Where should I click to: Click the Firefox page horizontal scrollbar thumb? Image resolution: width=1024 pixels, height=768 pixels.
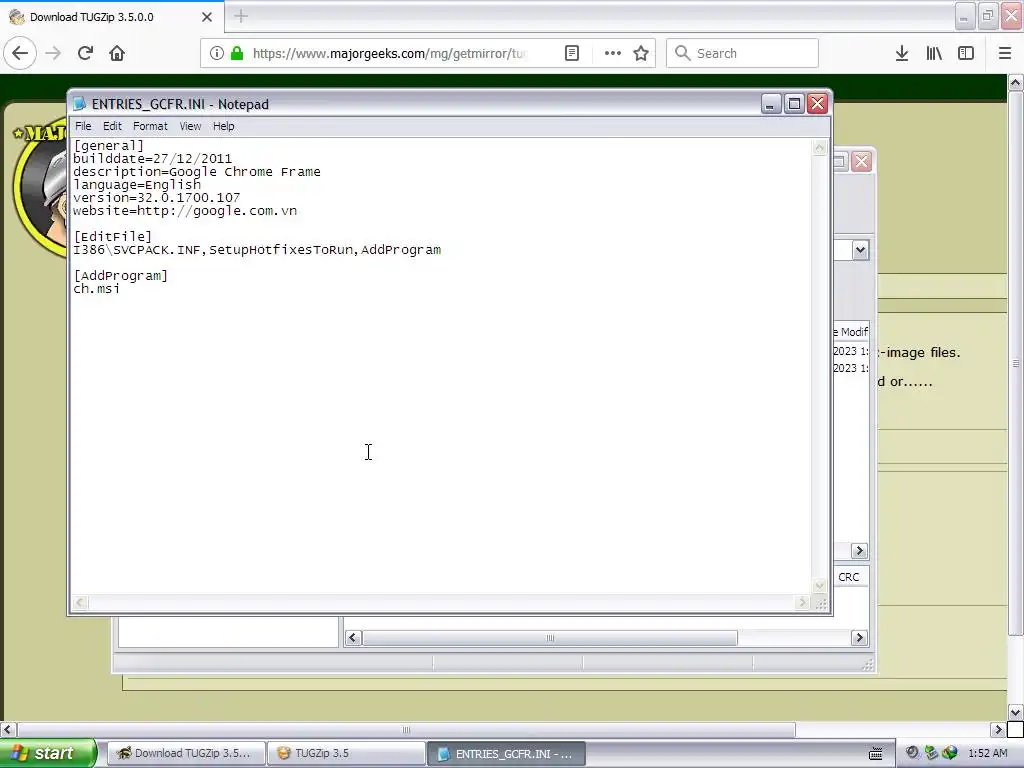tap(406, 729)
